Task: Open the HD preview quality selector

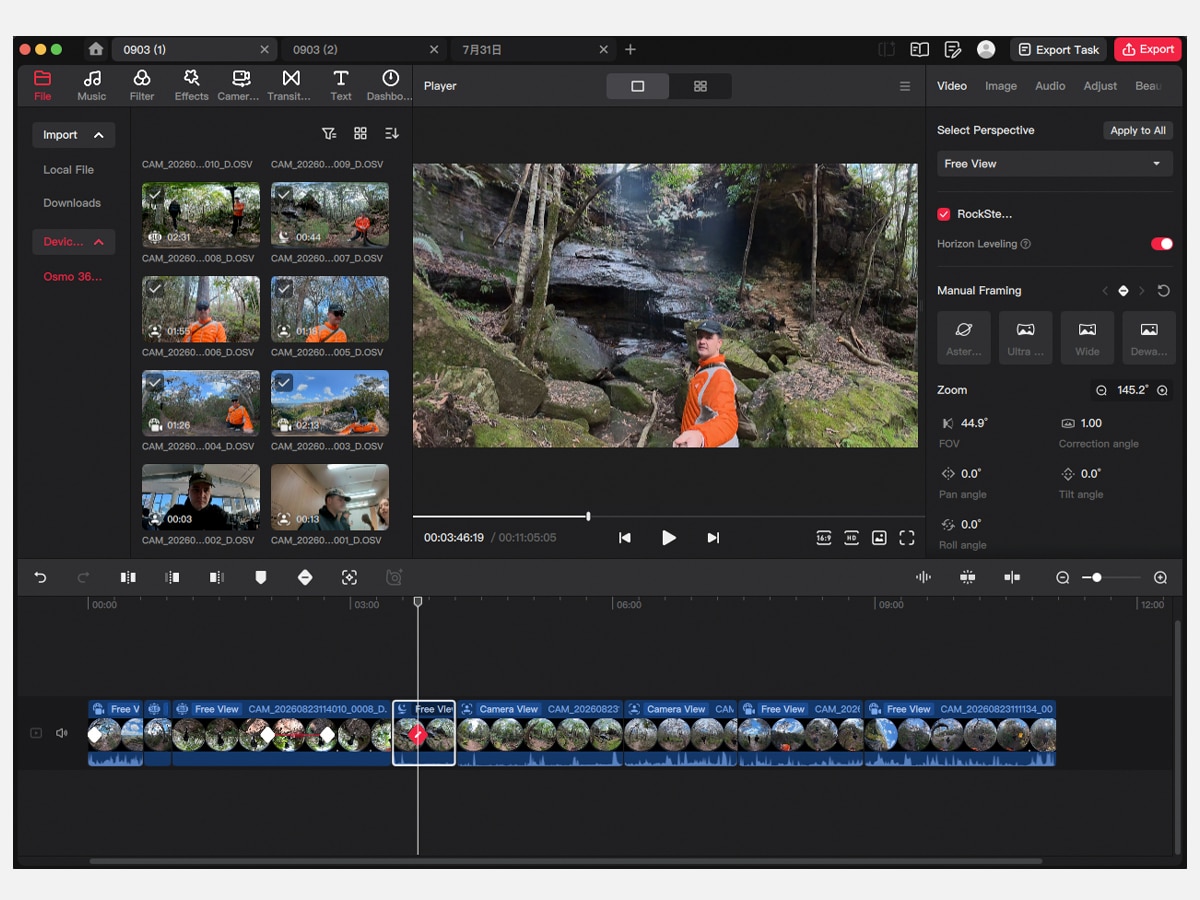Action: coord(851,538)
